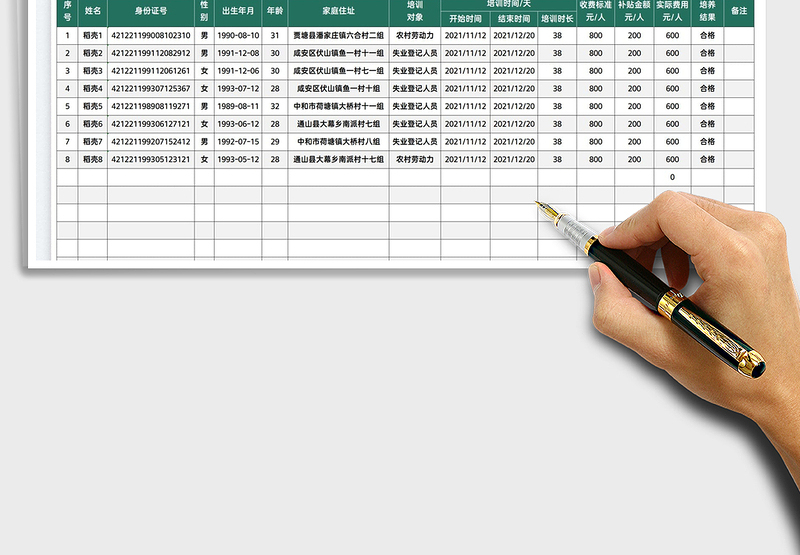This screenshot has width=800, height=555.
Task: Select the age cell showing 32
Action: (x=275, y=106)
